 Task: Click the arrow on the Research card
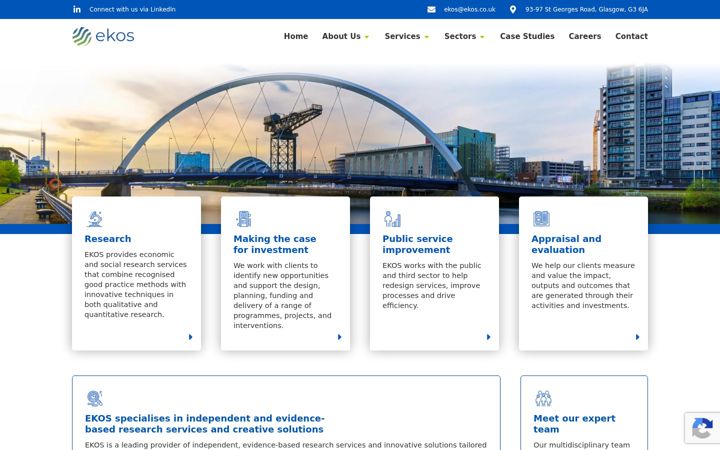click(191, 337)
